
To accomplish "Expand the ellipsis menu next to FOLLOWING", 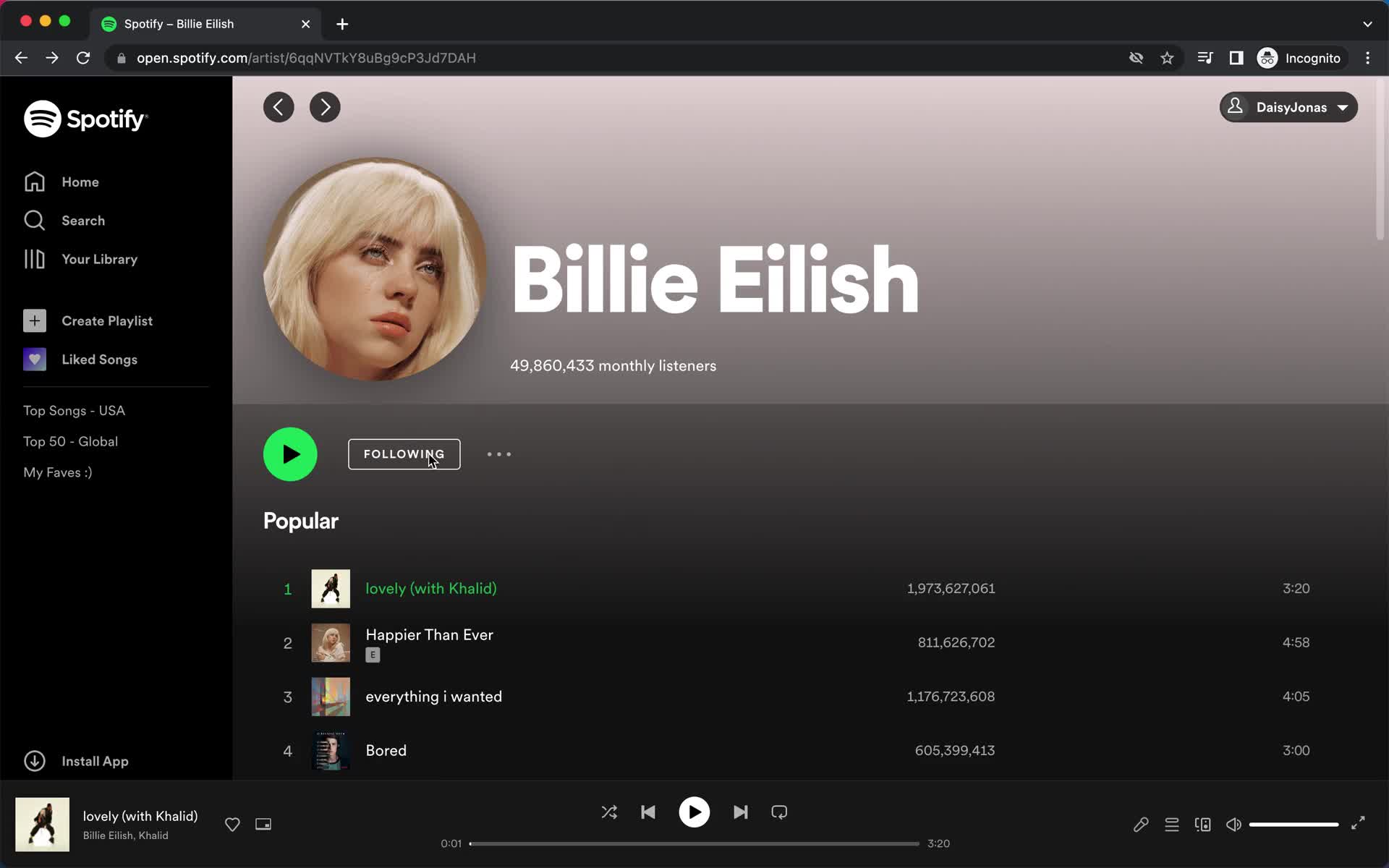I will [499, 453].
